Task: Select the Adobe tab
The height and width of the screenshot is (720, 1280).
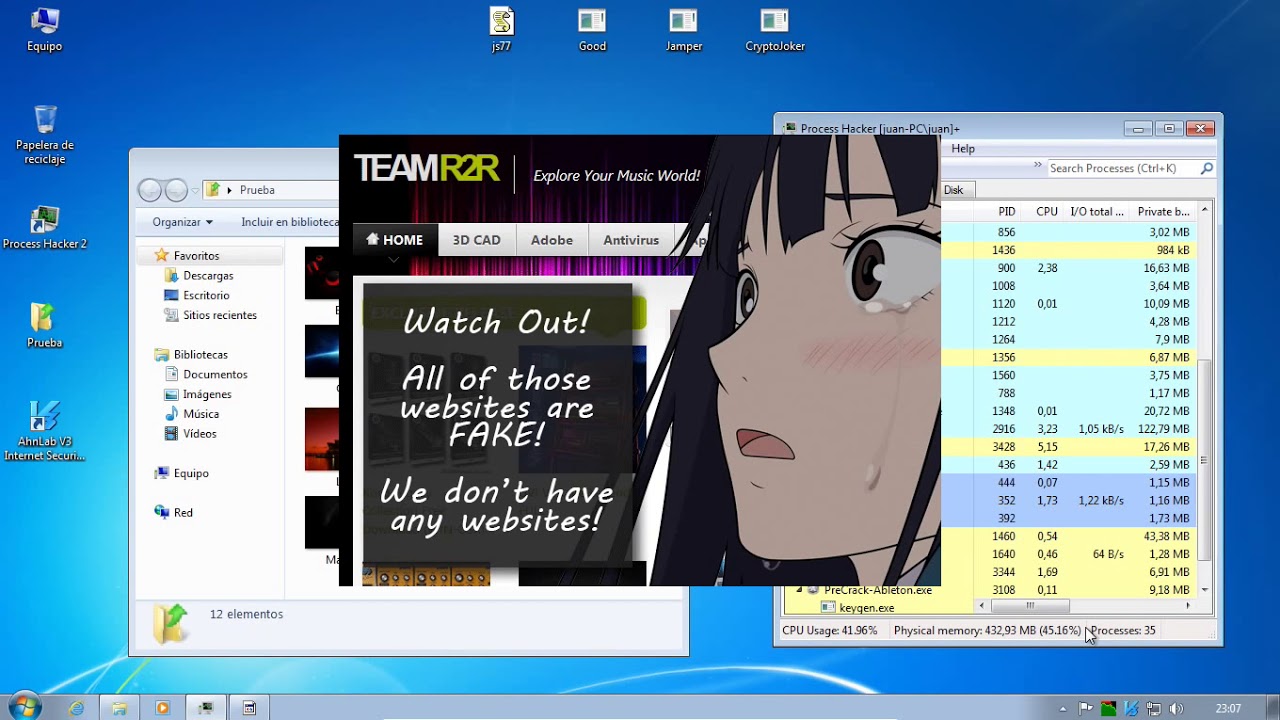Action: (552, 240)
